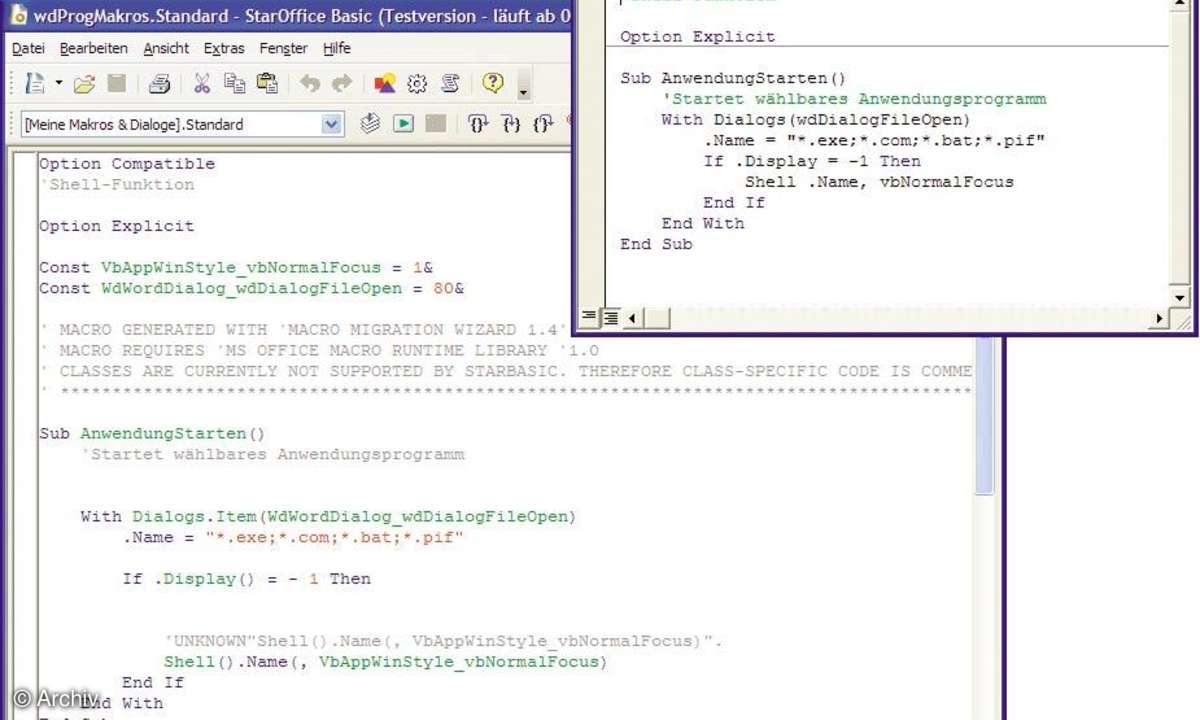
Task: Open the Bearbeiten menu
Action: [94, 48]
